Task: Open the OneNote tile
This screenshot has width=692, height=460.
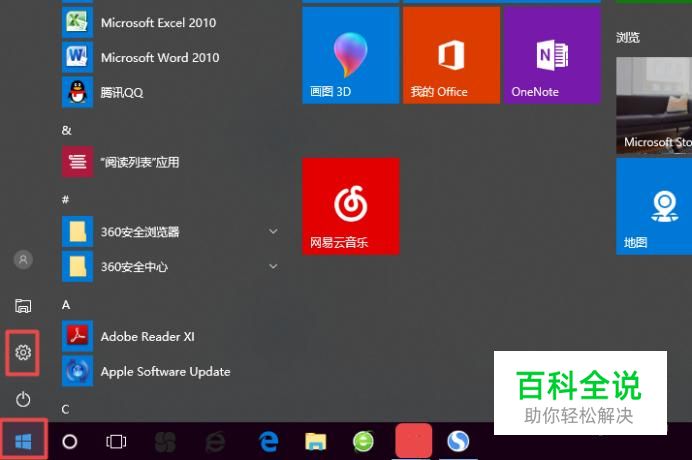Action: pos(552,55)
